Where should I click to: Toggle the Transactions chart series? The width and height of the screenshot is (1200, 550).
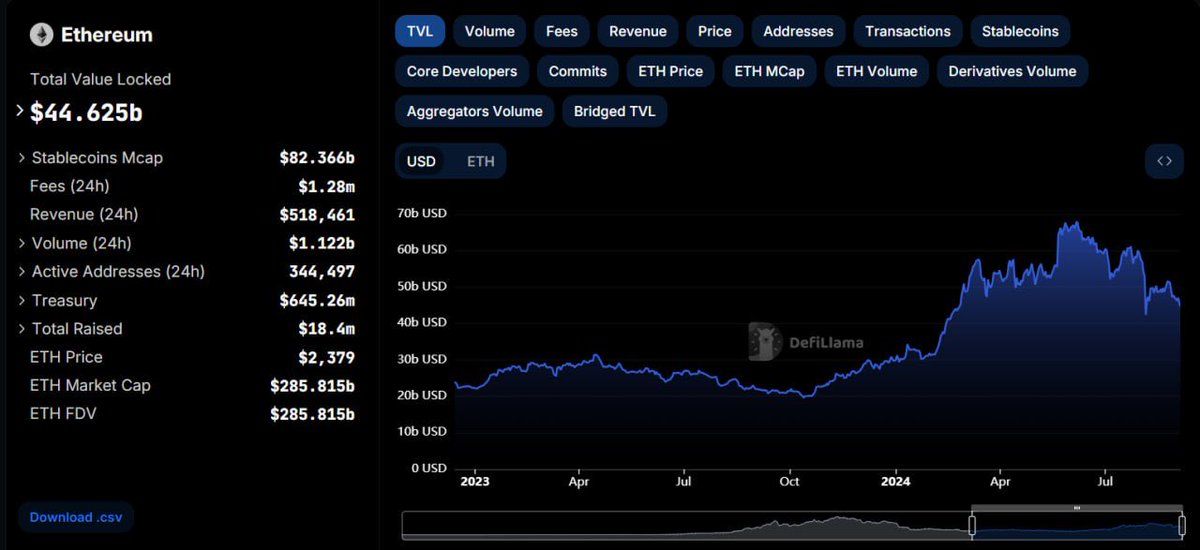pos(908,31)
